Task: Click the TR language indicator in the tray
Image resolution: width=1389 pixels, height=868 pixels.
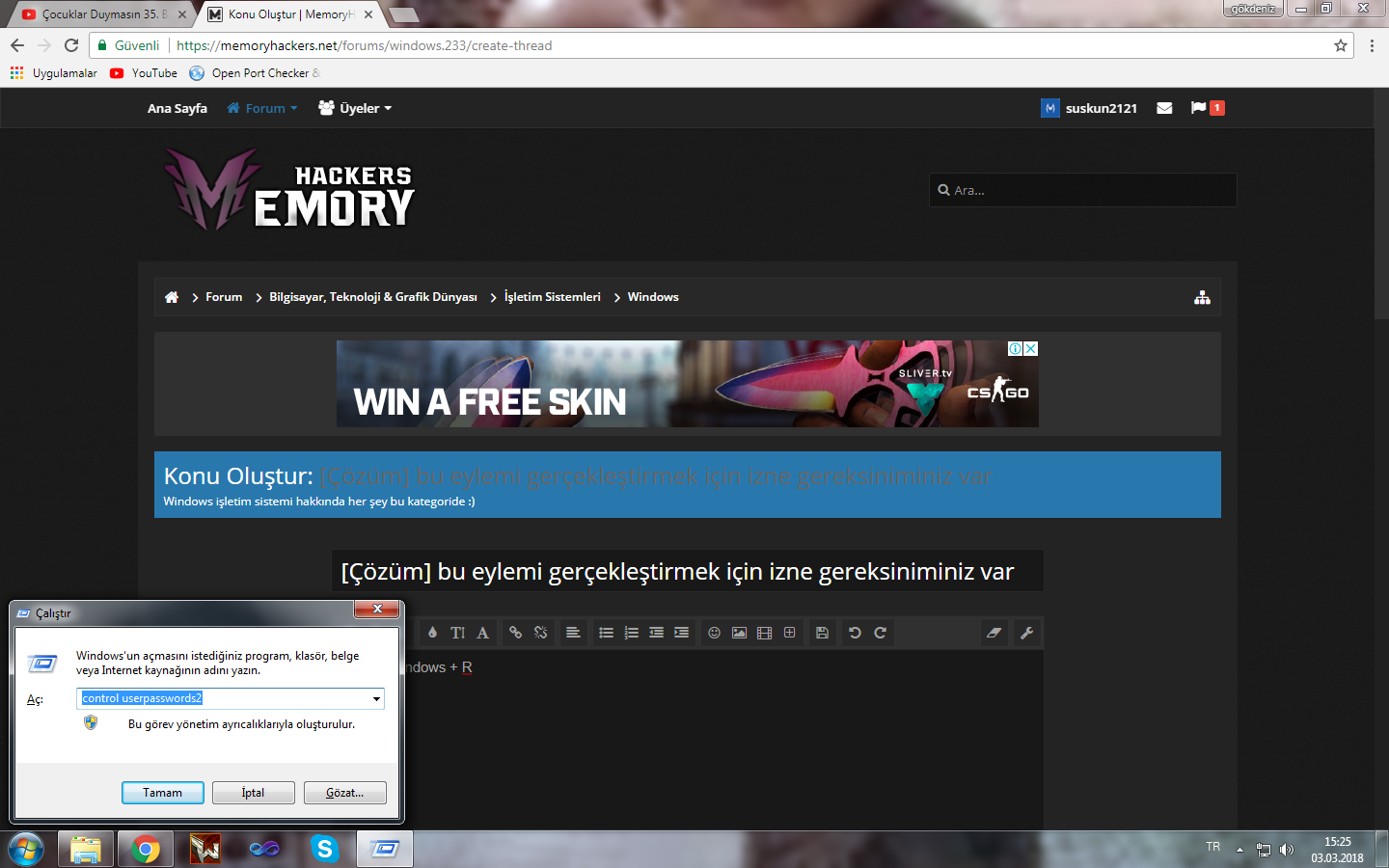Action: pyautogui.click(x=1213, y=847)
